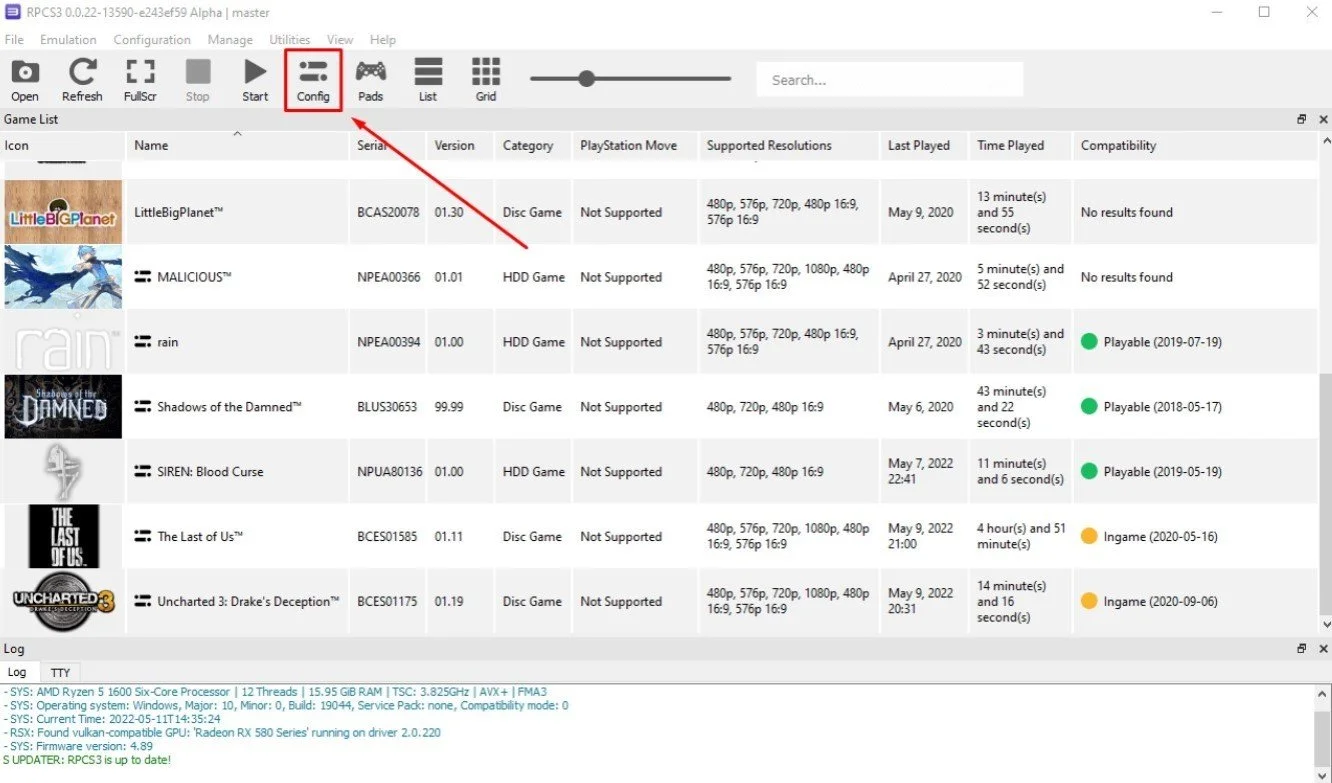Open the File menu

(x=14, y=40)
